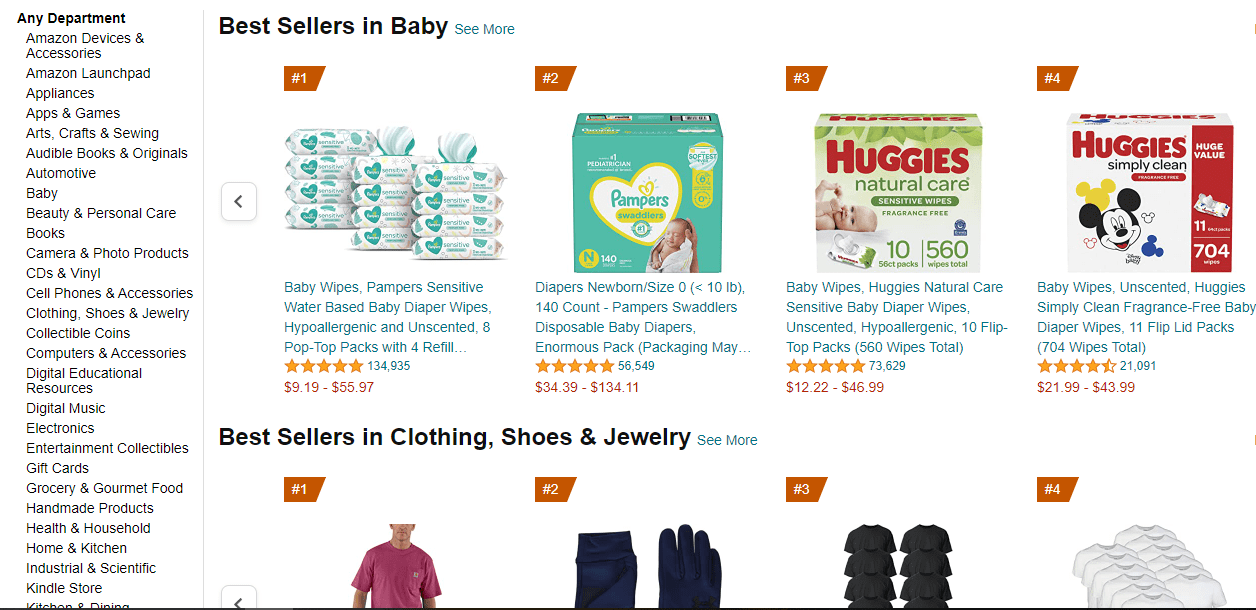Select Electronics department in sidebar

coord(60,428)
